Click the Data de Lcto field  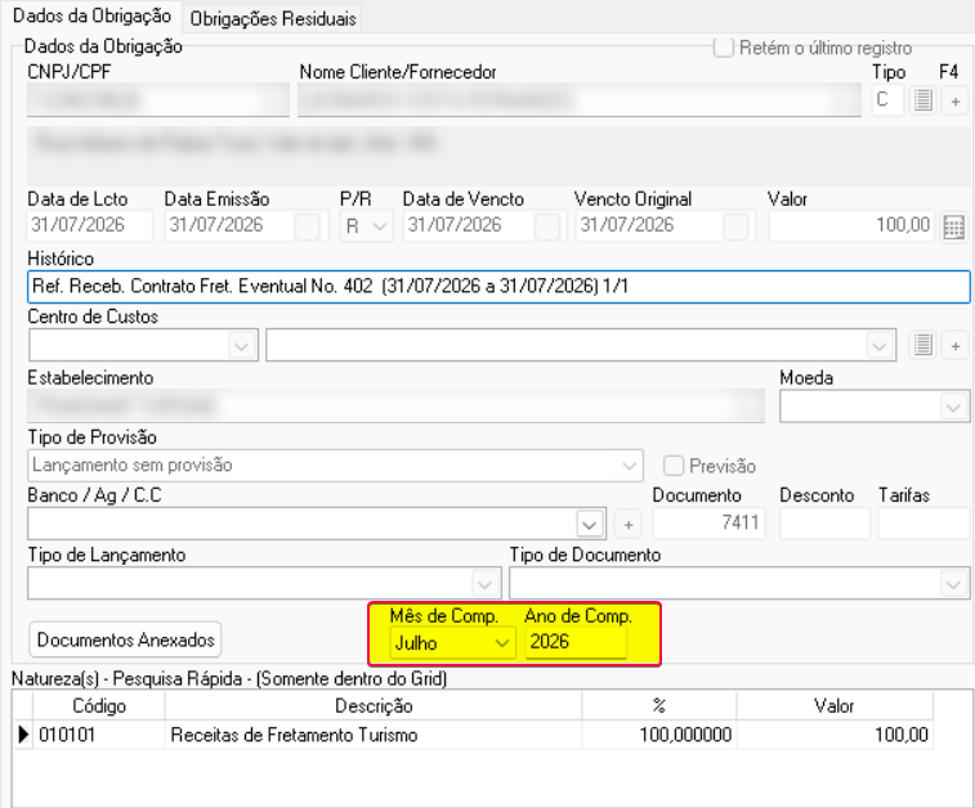[90, 225]
